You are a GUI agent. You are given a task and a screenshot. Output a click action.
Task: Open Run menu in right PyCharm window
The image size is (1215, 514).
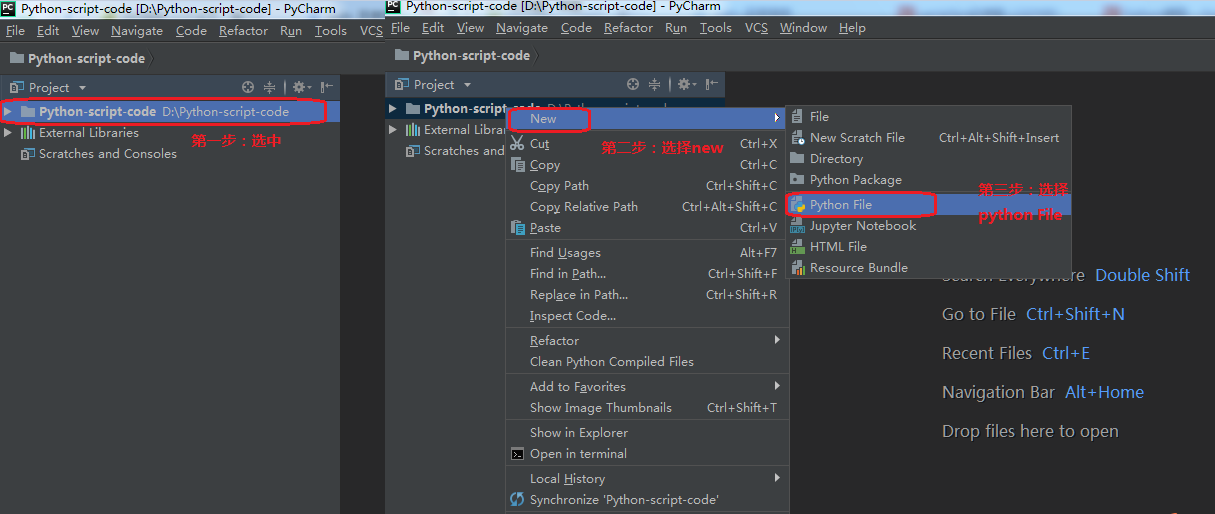pyautogui.click(x=676, y=28)
